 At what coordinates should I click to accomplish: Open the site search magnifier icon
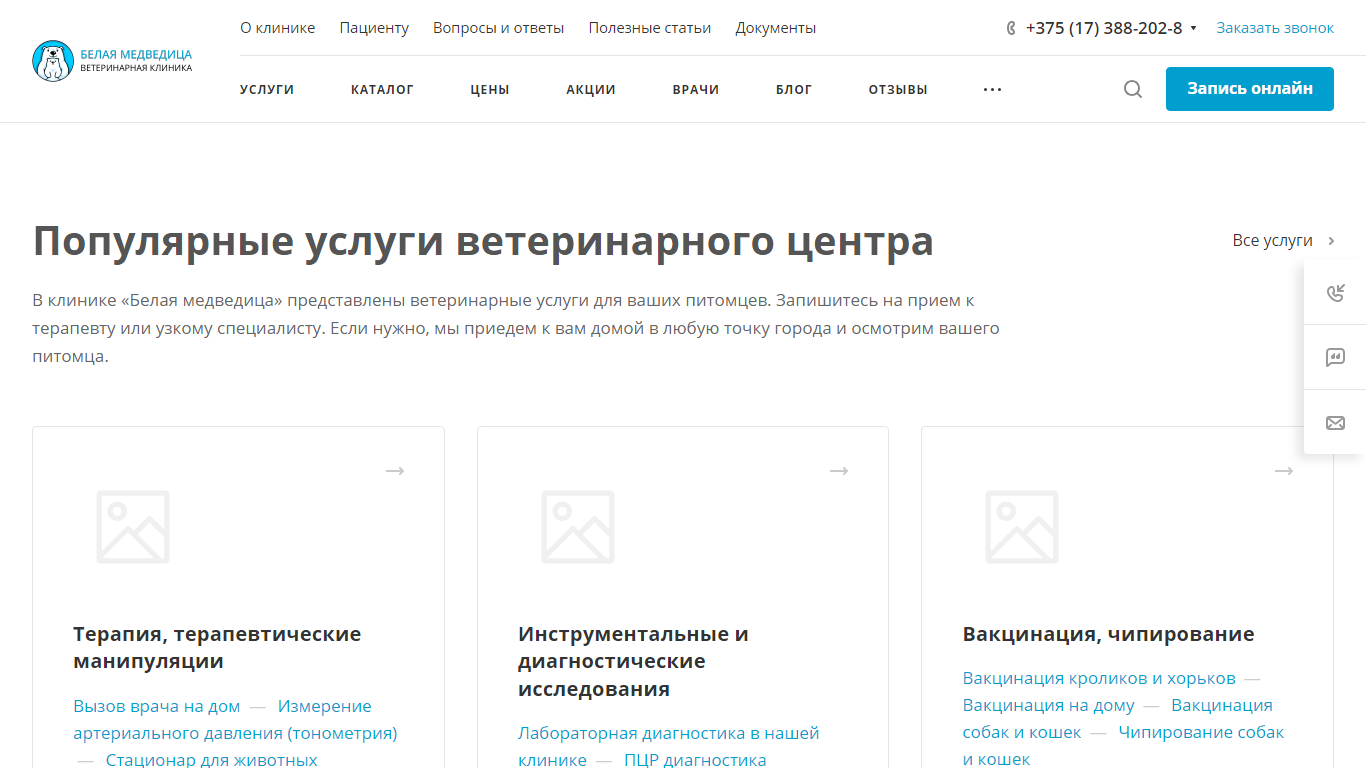click(x=1133, y=89)
